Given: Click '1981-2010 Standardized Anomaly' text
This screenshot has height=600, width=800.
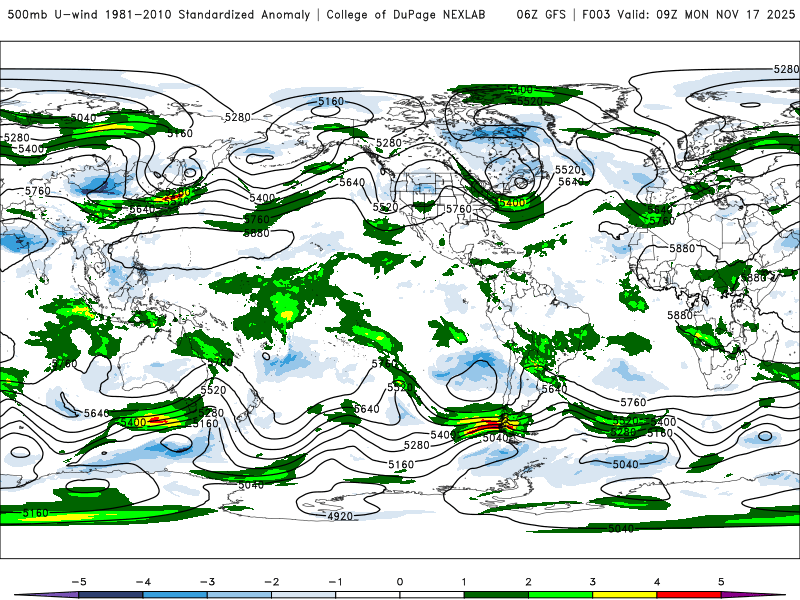Looking at the screenshot, I should point(208,15).
